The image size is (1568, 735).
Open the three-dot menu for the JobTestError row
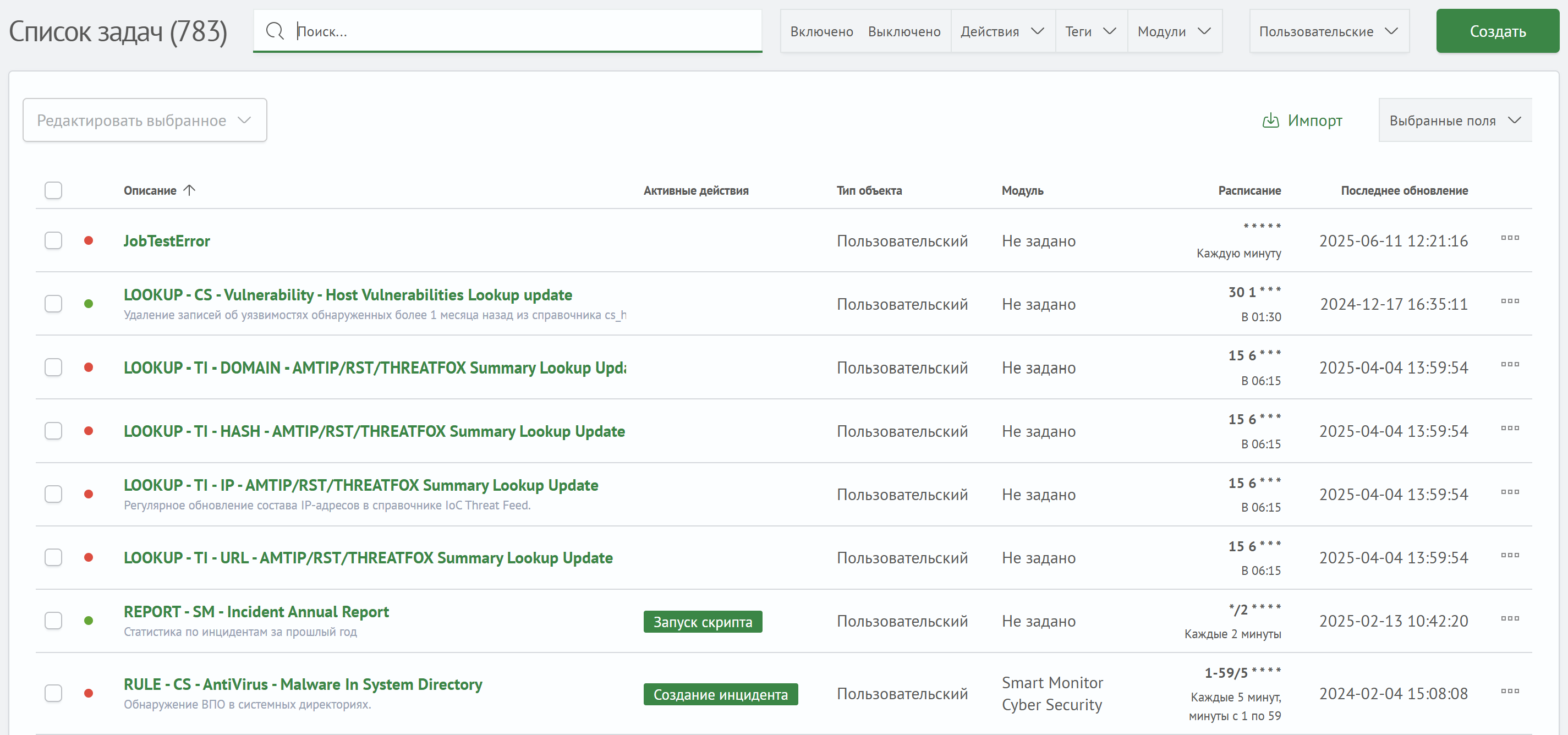click(1510, 238)
